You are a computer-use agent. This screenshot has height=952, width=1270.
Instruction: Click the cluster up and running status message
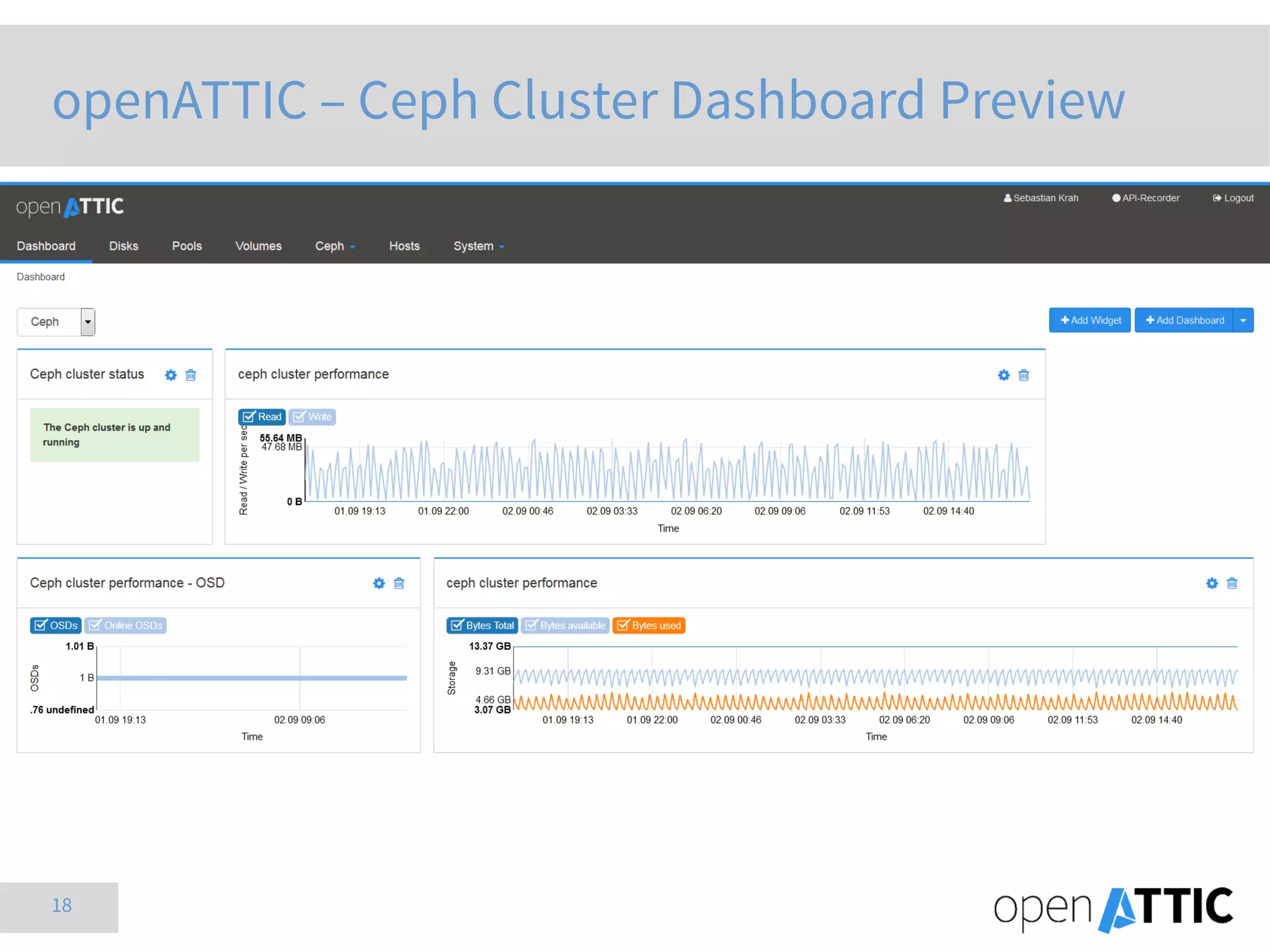click(x=115, y=434)
